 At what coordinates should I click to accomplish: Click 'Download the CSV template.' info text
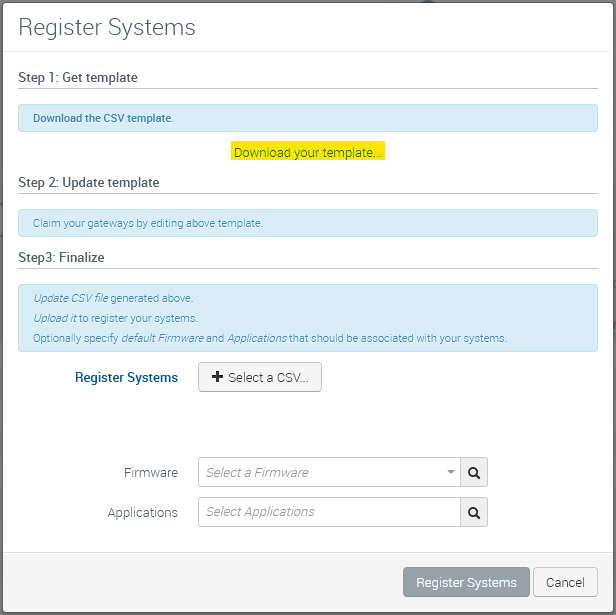[103, 118]
